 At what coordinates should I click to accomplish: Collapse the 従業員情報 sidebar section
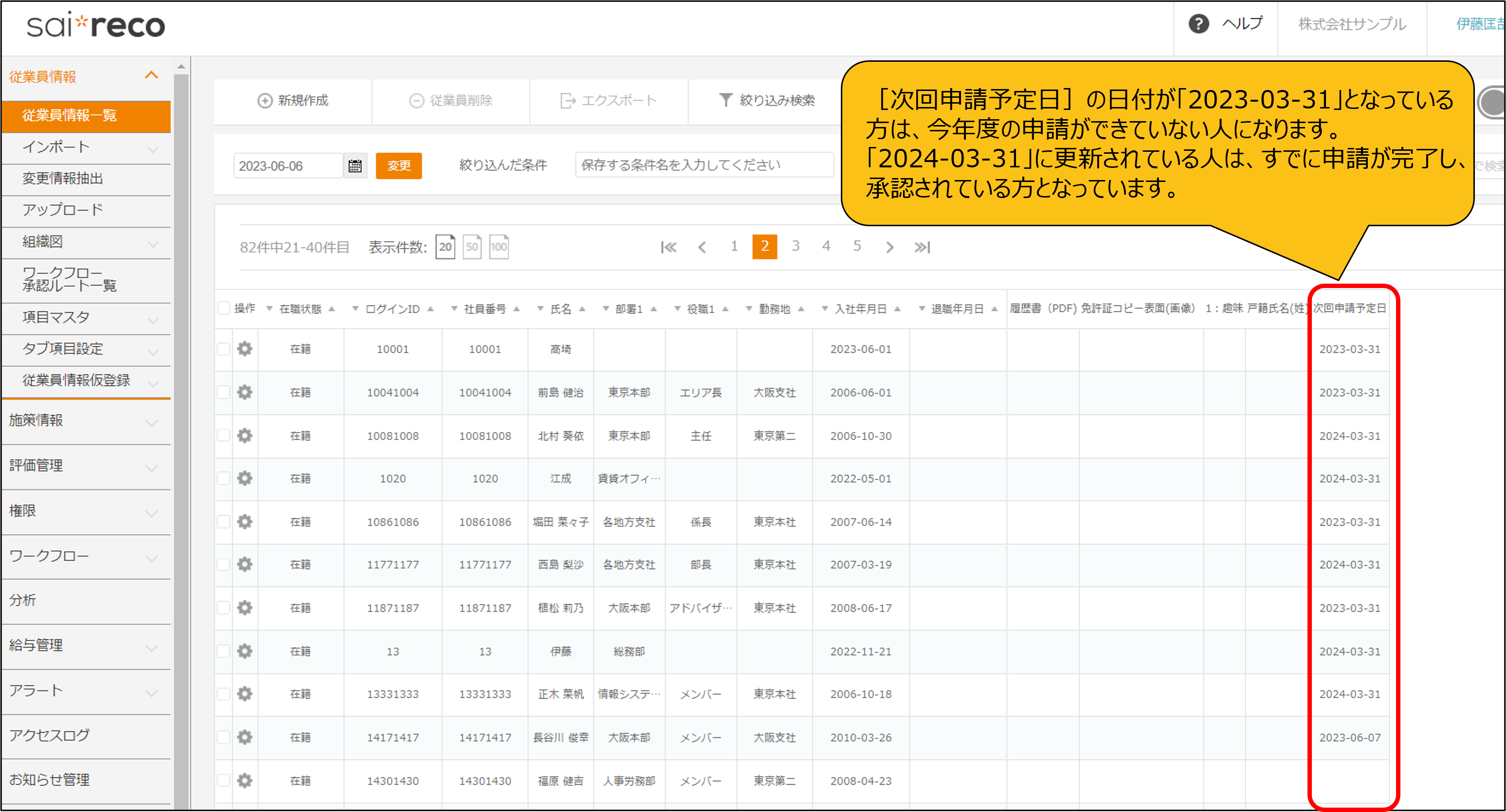[x=151, y=75]
